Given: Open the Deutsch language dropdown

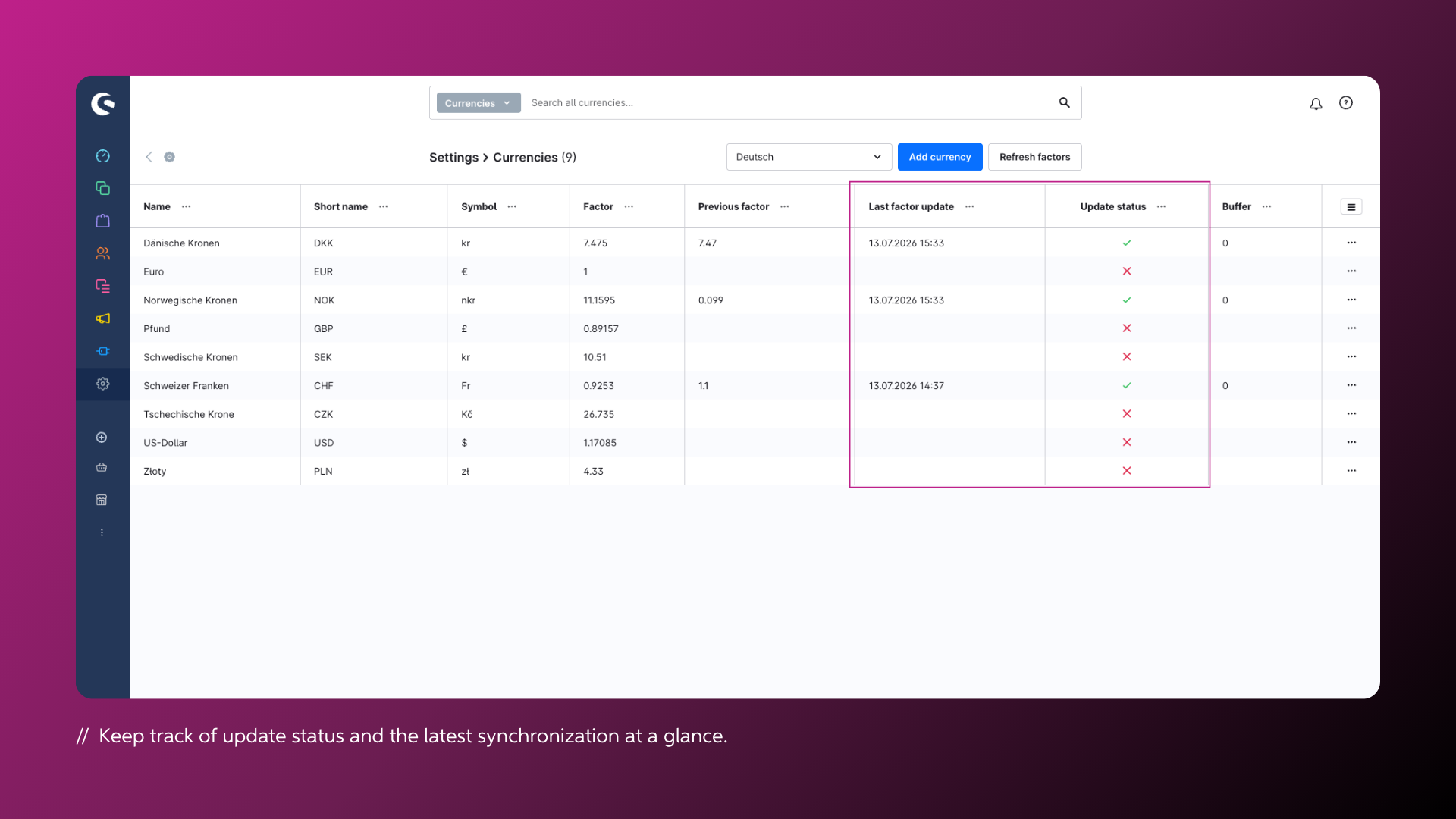Looking at the screenshot, I should (809, 157).
